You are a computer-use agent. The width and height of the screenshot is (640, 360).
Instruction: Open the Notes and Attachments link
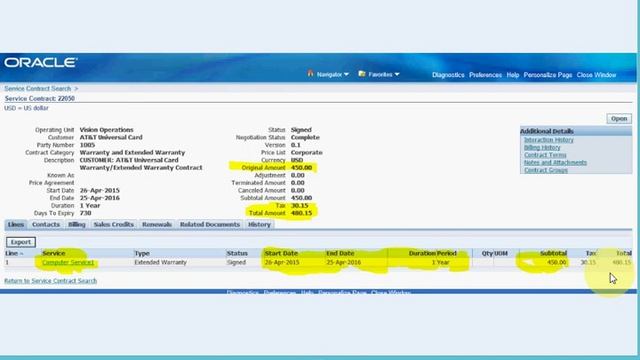(555, 162)
